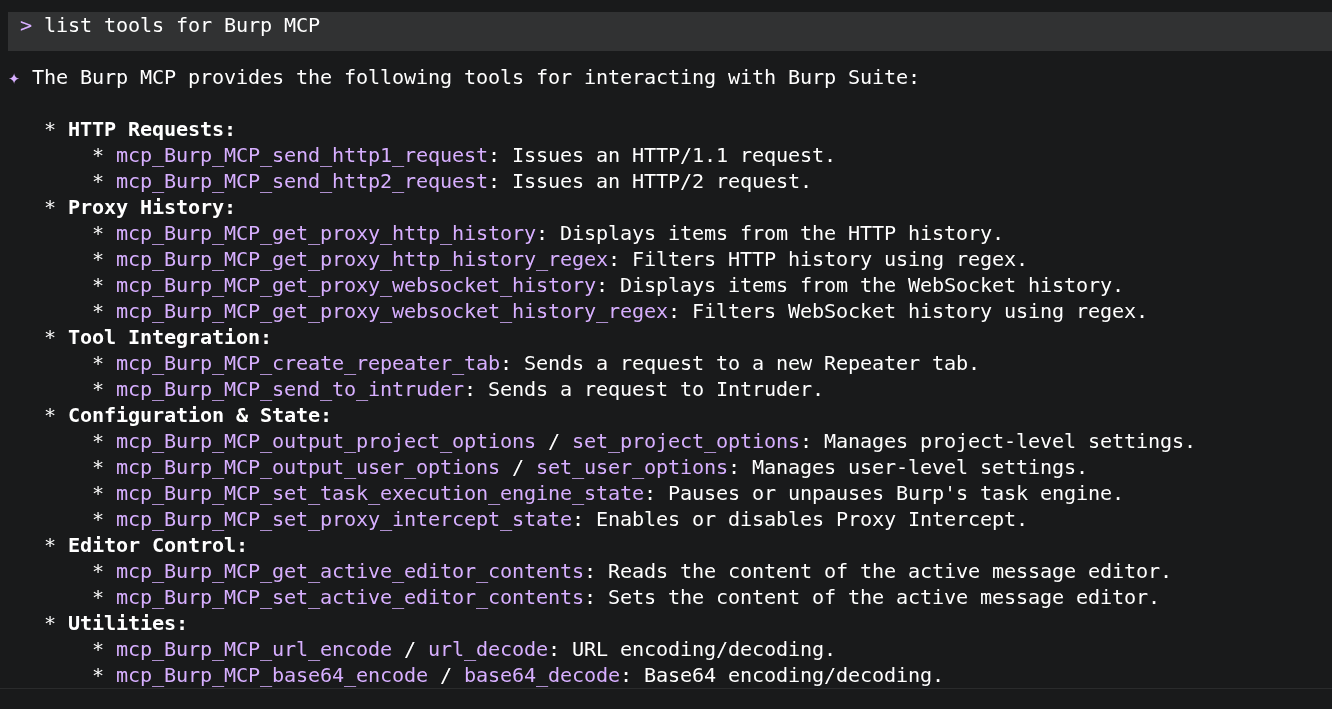Click the mcp_Burp_MCP_get_proxy_http_history entry

(326, 234)
